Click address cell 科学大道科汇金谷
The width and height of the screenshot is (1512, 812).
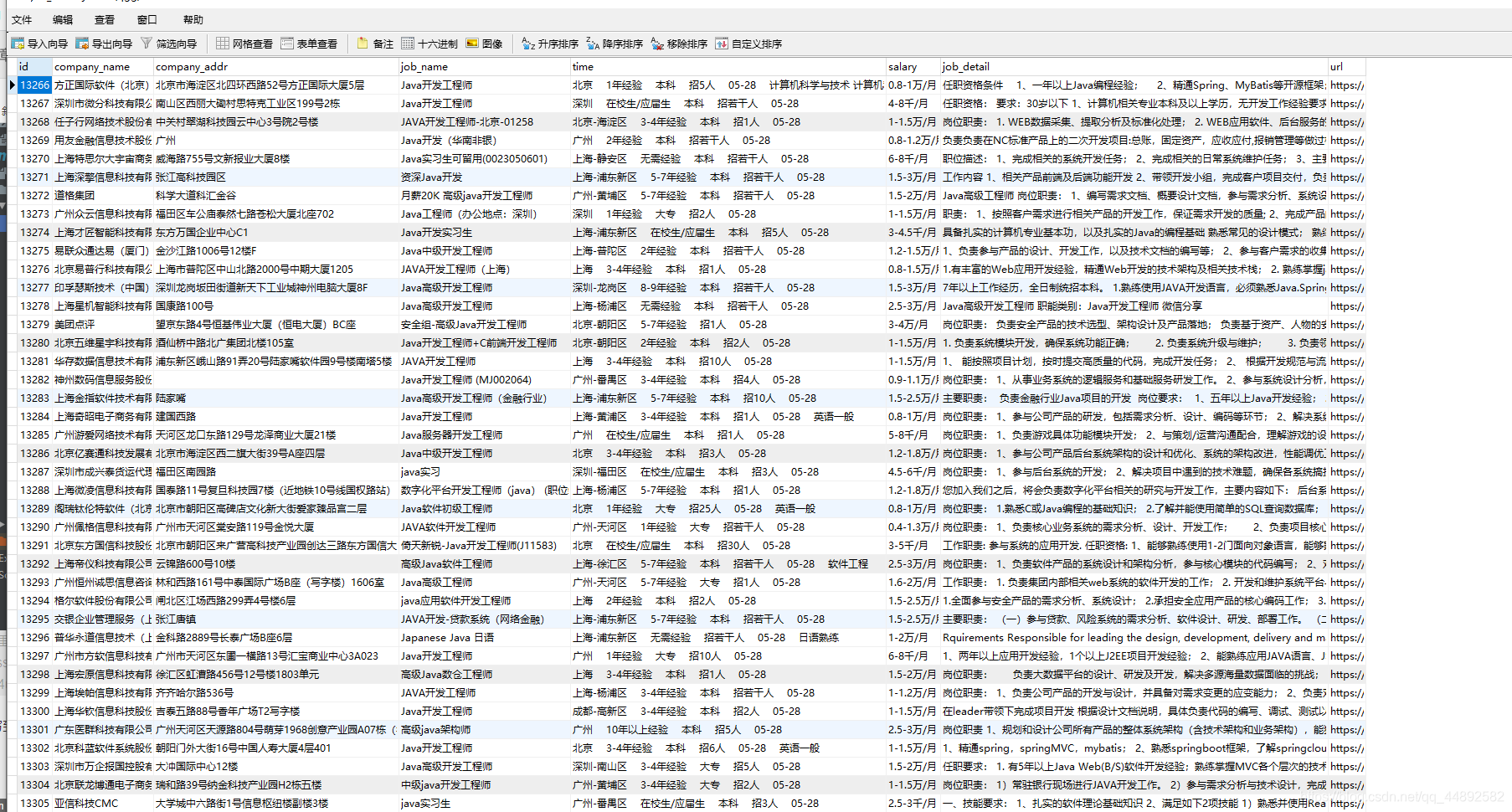click(x=275, y=195)
